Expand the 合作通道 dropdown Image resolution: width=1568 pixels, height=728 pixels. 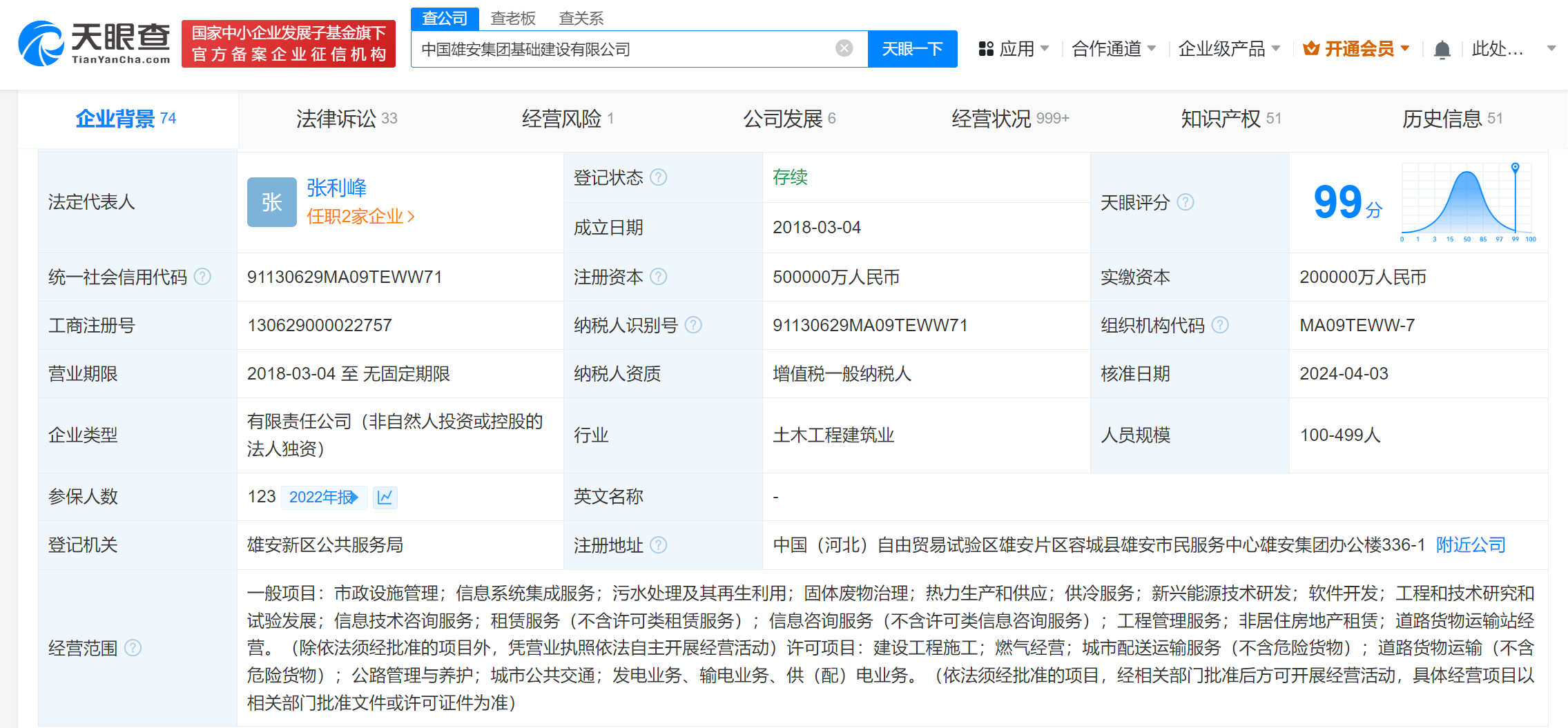(x=1113, y=49)
